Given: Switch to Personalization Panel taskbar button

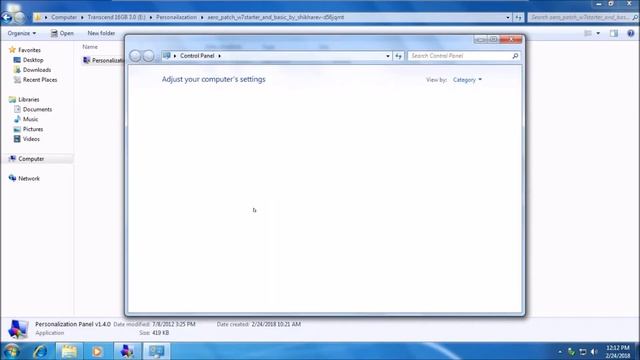Looking at the screenshot, I should [127, 351].
